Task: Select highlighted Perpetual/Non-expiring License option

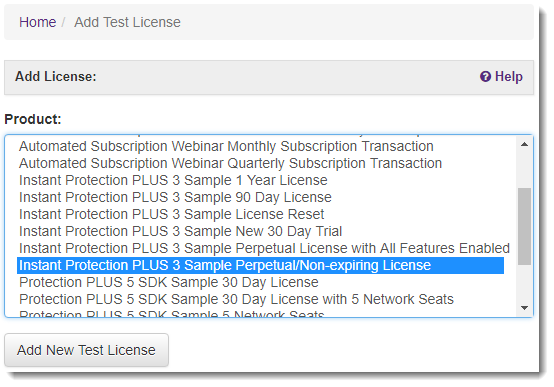Action: click(x=261, y=265)
